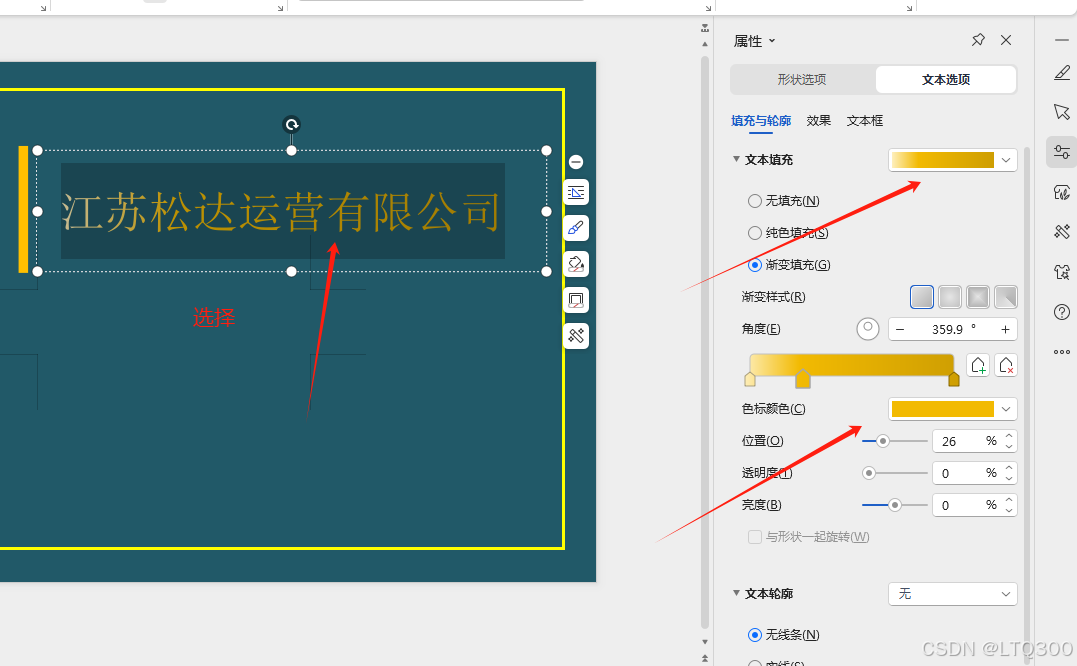Click the 江苏松达运营有限公司 title text
Screen dimensions: 1077x666
tap(281, 211)
